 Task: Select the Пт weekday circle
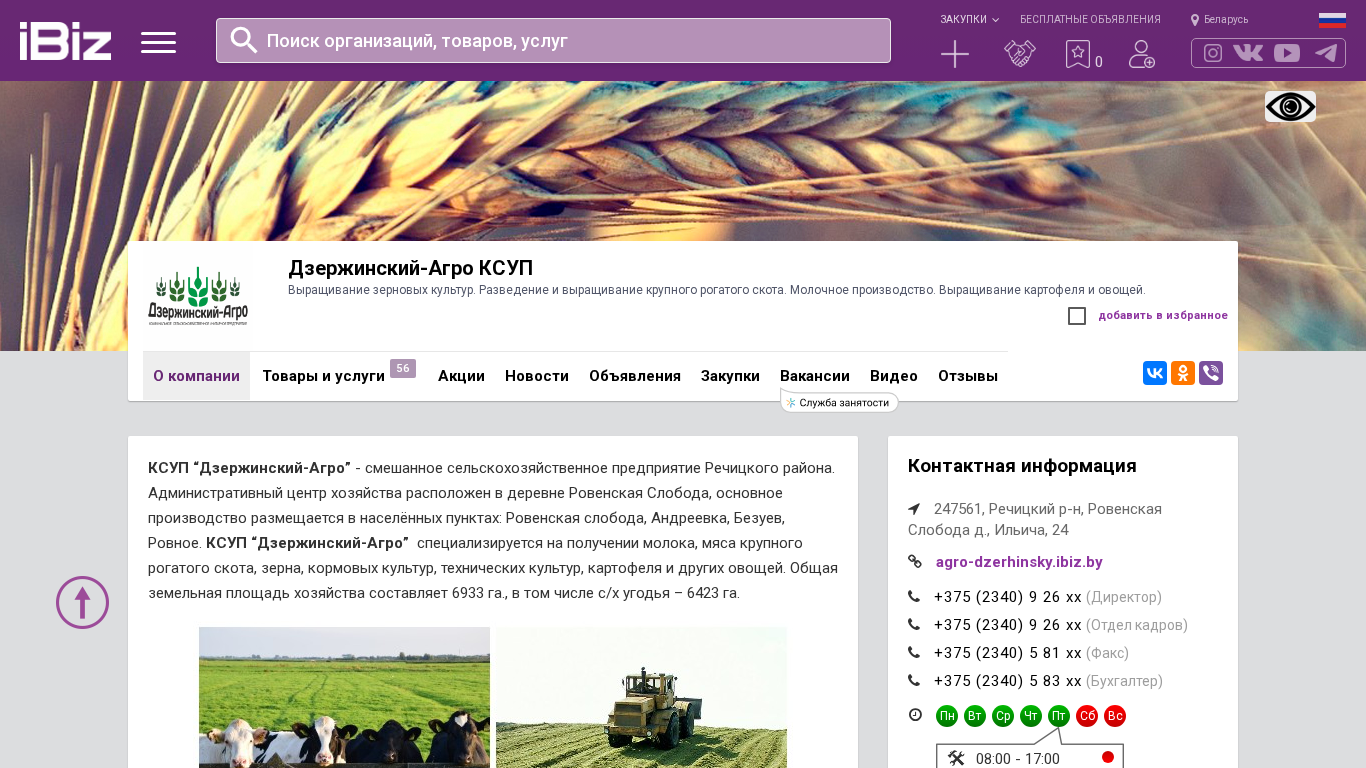1059,716
